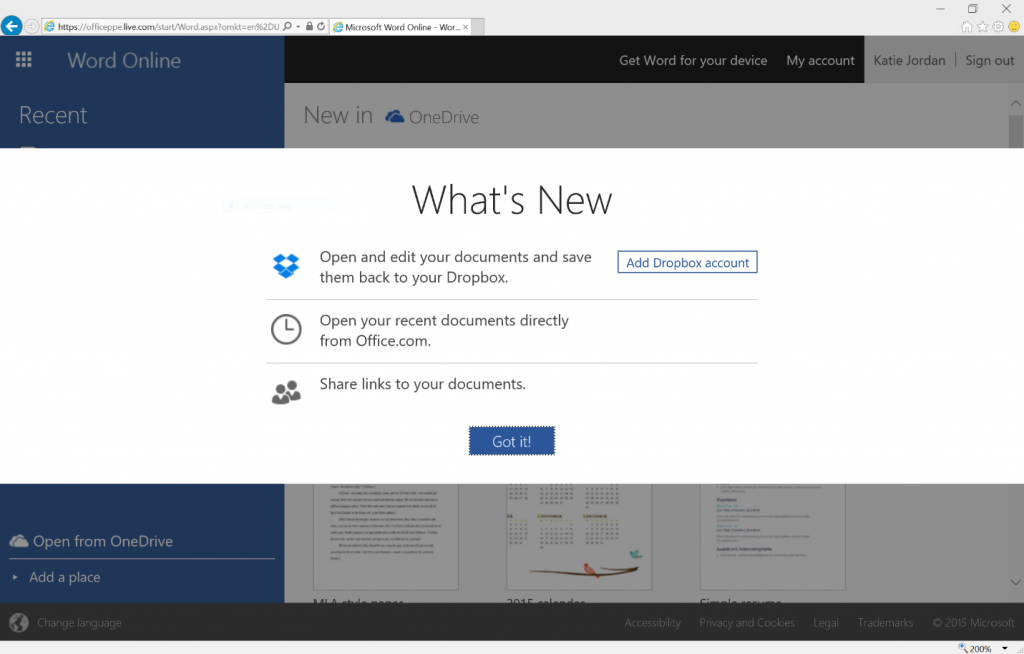The width and height of the screenshot is (1024, 654).
Task: Click Add Dropbox account
Action: click(687, 262)
